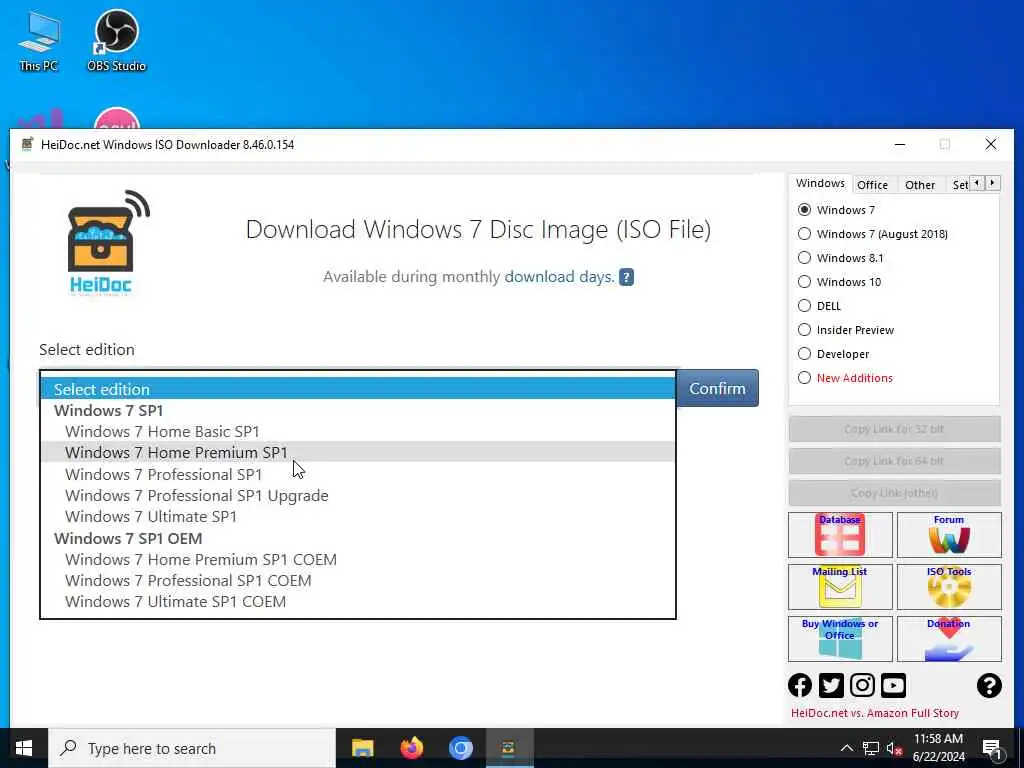Choose Windows 7 Home Basic SP1
Screen dimensions: 1024x768
coord(358,432)
